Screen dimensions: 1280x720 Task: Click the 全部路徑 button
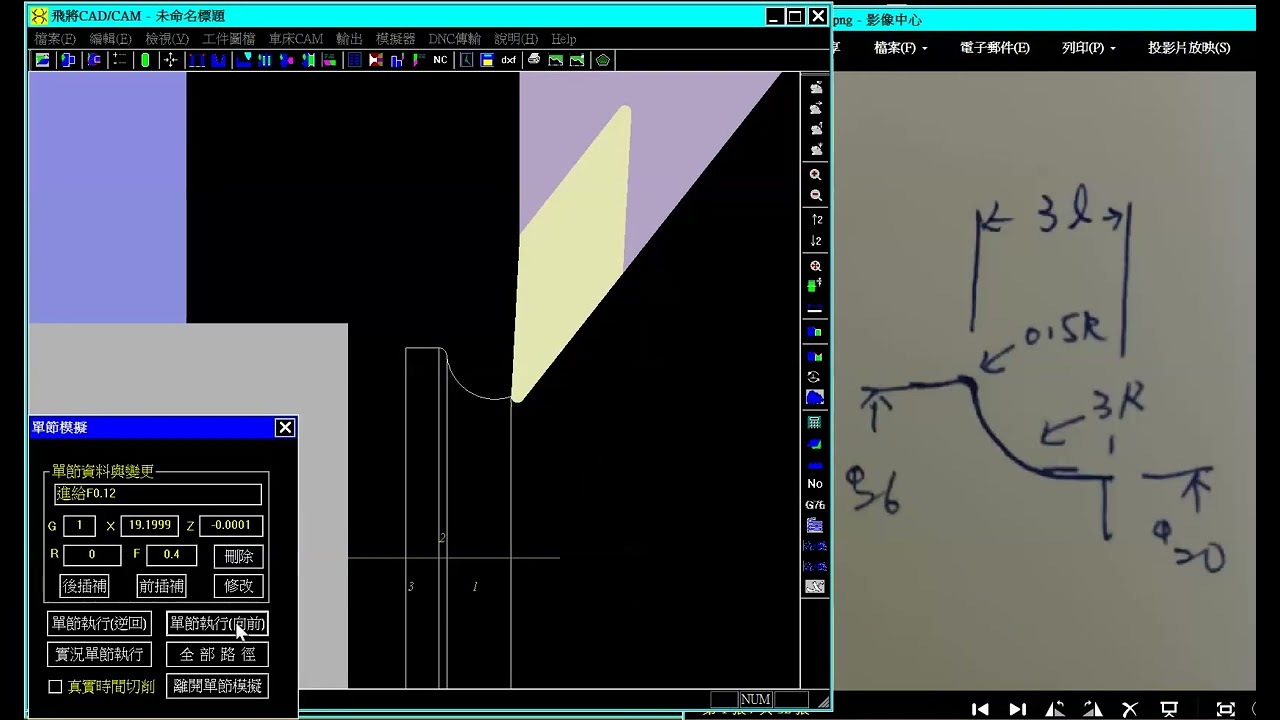(x=217, y=655)
